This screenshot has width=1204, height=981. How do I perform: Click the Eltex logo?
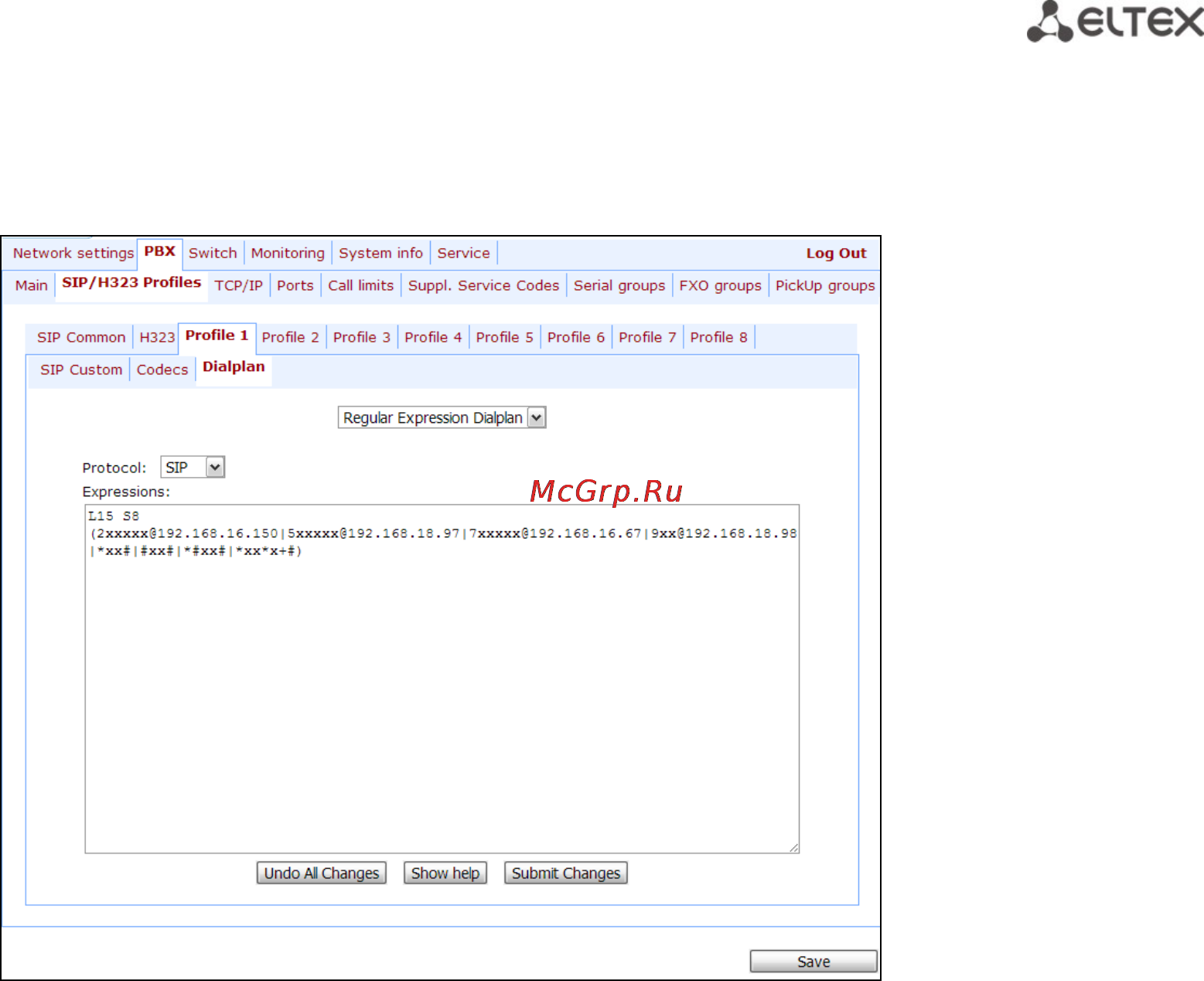click(1114, 21)
